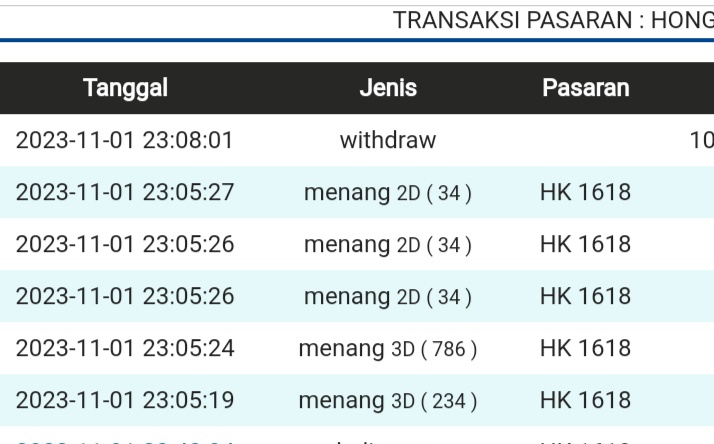Viewport: 714px width, 444px height.
Task: Open the menang 3D (786) entry
Action: 388,348
